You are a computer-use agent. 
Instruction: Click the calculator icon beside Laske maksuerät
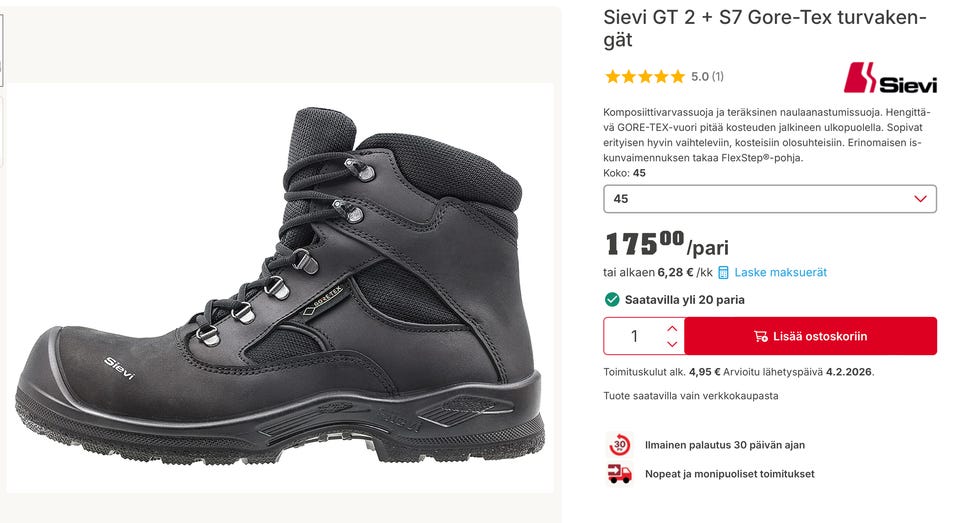(x=723, y=272)
